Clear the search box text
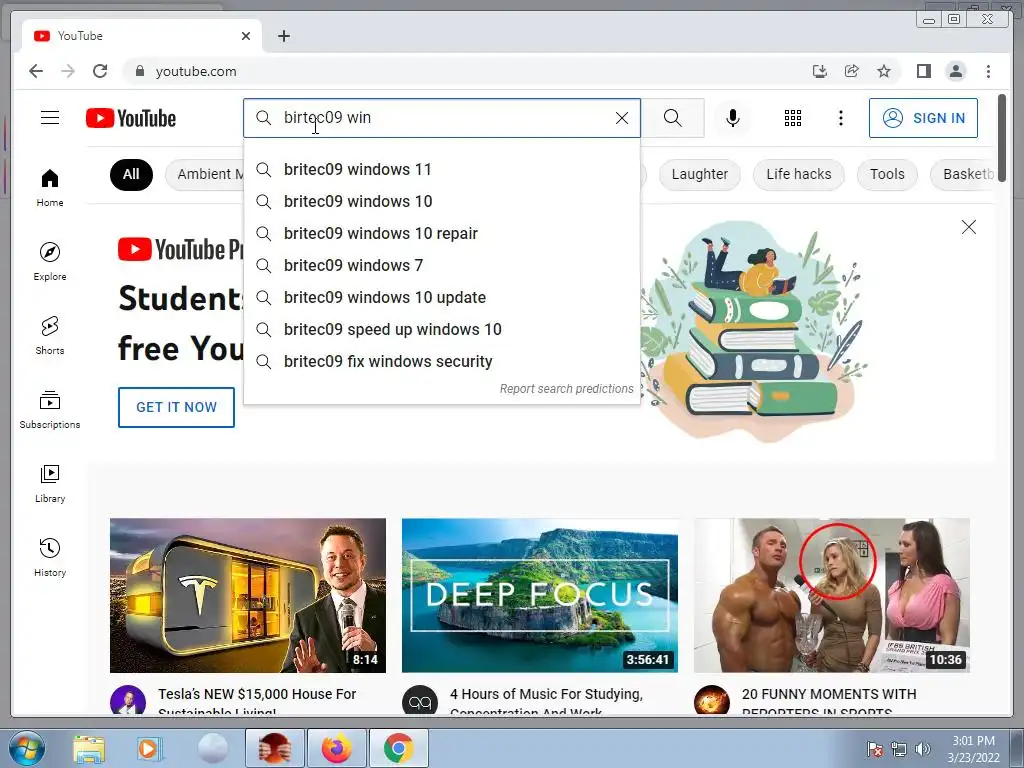 (x=622, y=118)
